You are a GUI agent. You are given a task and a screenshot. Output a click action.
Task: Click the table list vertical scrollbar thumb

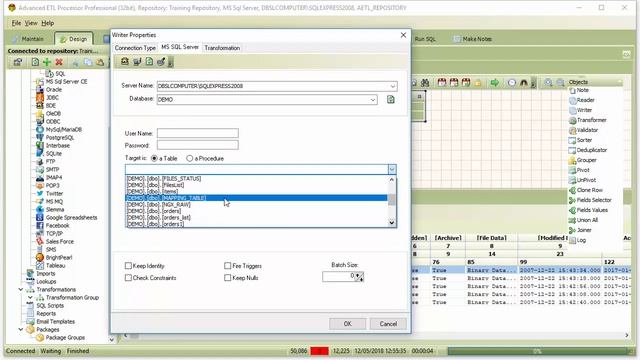pos(392,200)
